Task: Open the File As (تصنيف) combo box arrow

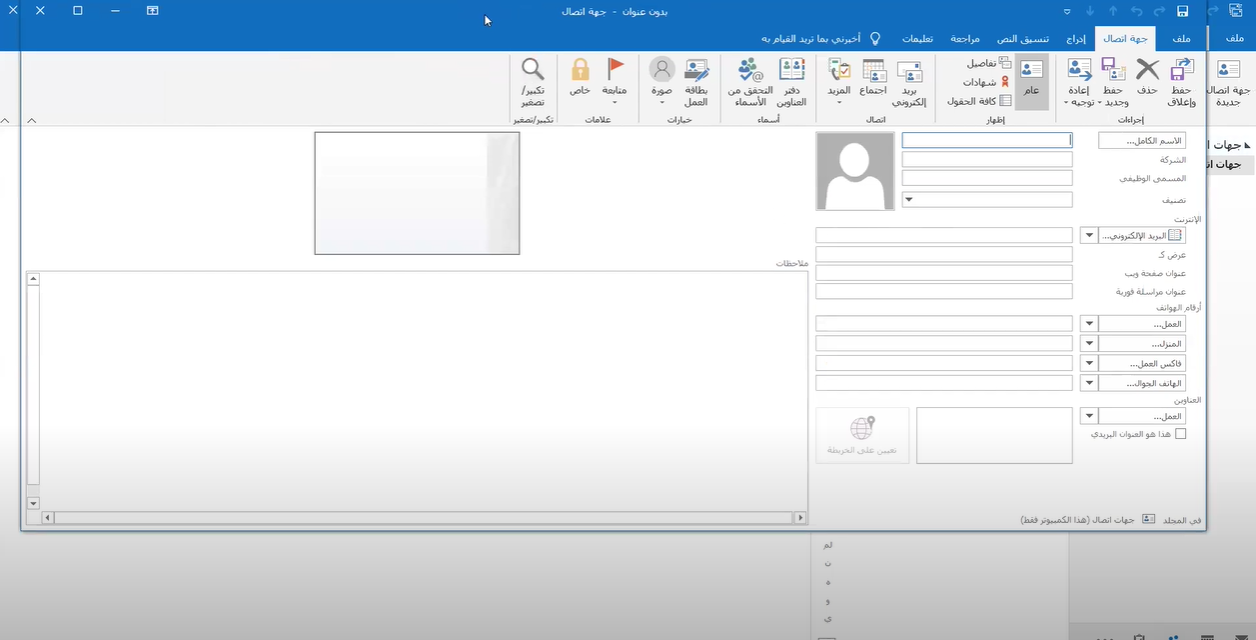Action: click(909, 199)
